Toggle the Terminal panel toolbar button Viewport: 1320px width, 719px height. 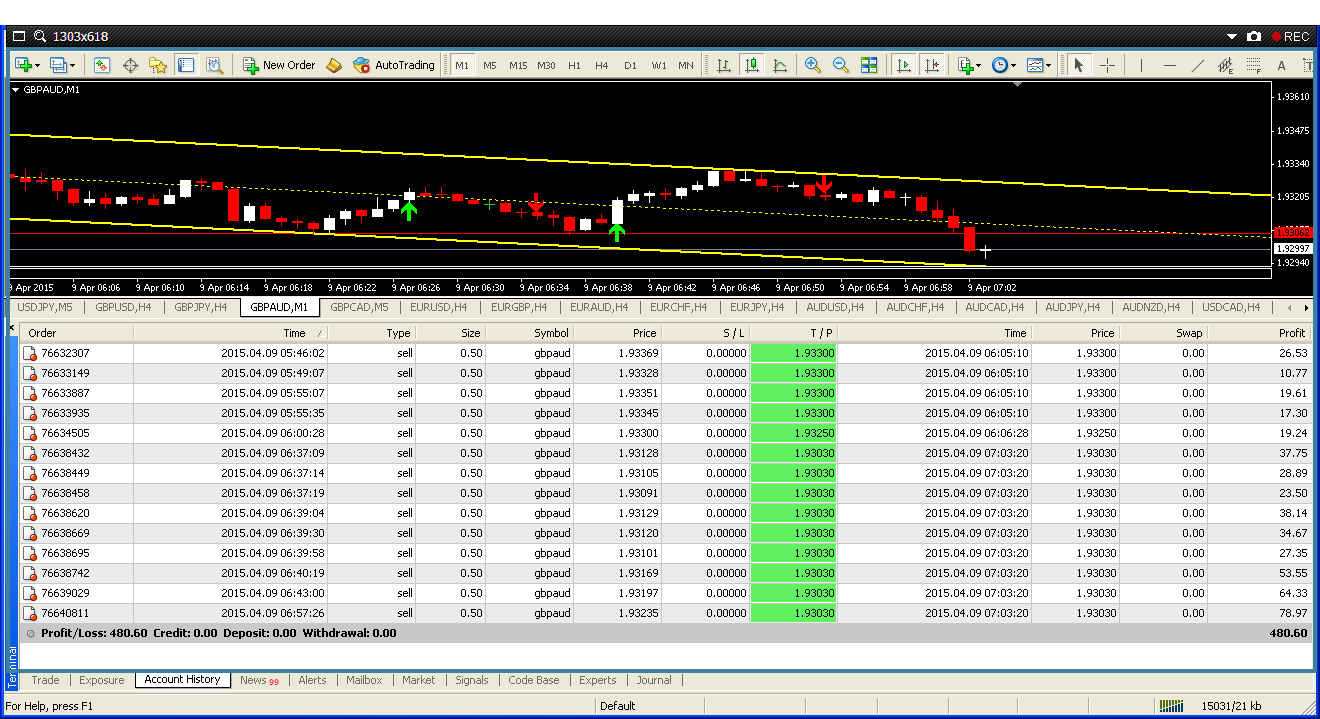tap(186, 65)
